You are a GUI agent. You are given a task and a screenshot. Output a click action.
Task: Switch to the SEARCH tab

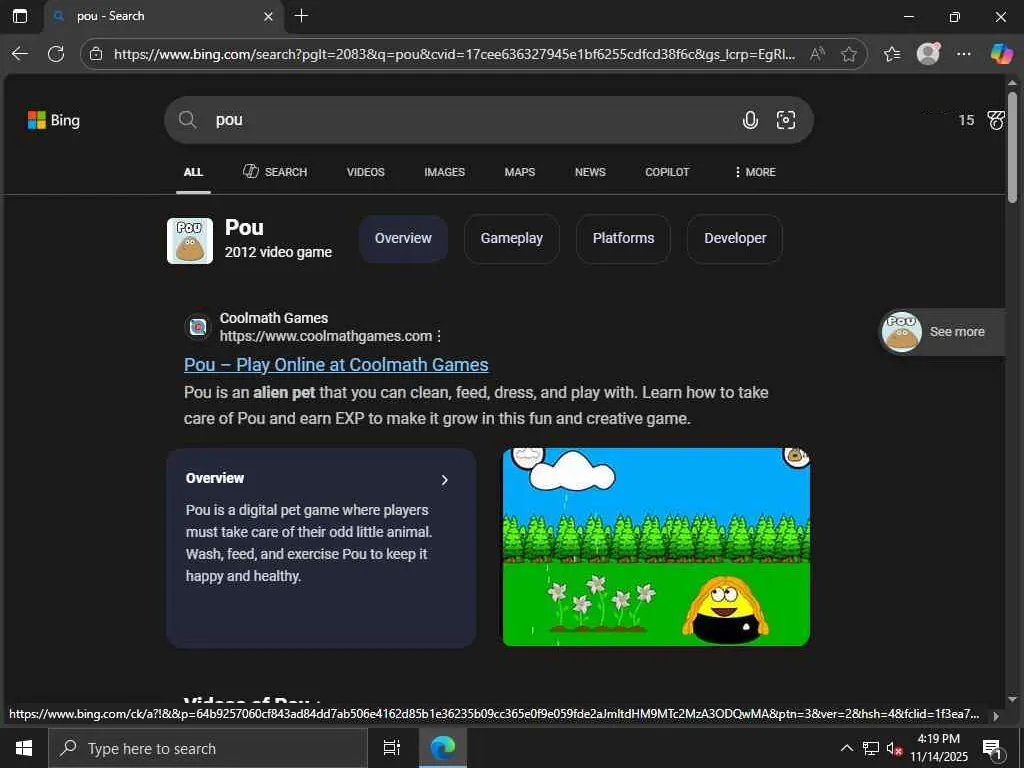275,172
